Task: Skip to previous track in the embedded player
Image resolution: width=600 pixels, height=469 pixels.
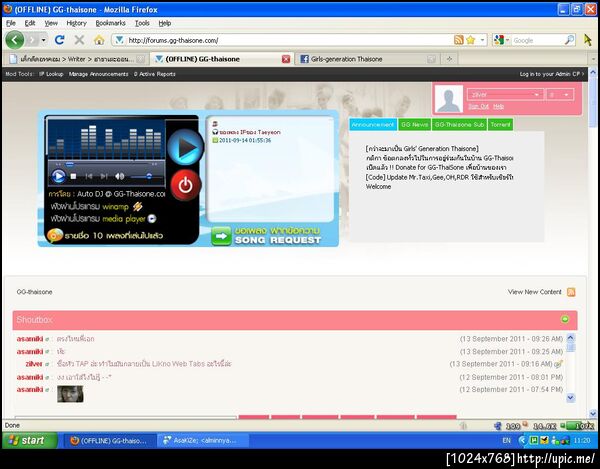Action: 89,176
